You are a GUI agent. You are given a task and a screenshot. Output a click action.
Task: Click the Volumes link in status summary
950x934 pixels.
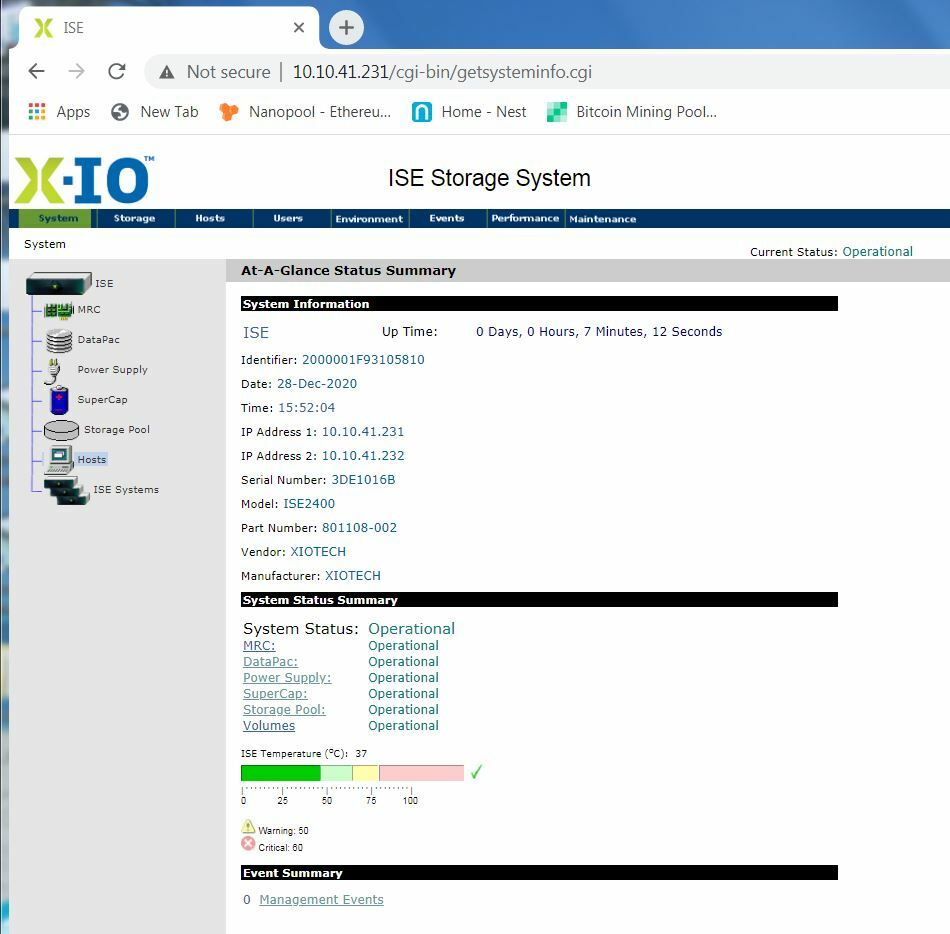(x=268, y=725)
